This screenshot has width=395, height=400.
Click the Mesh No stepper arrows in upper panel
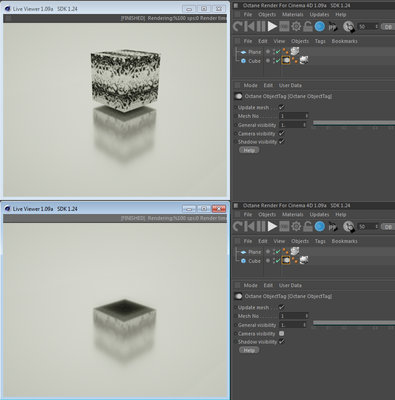[307, 116]
